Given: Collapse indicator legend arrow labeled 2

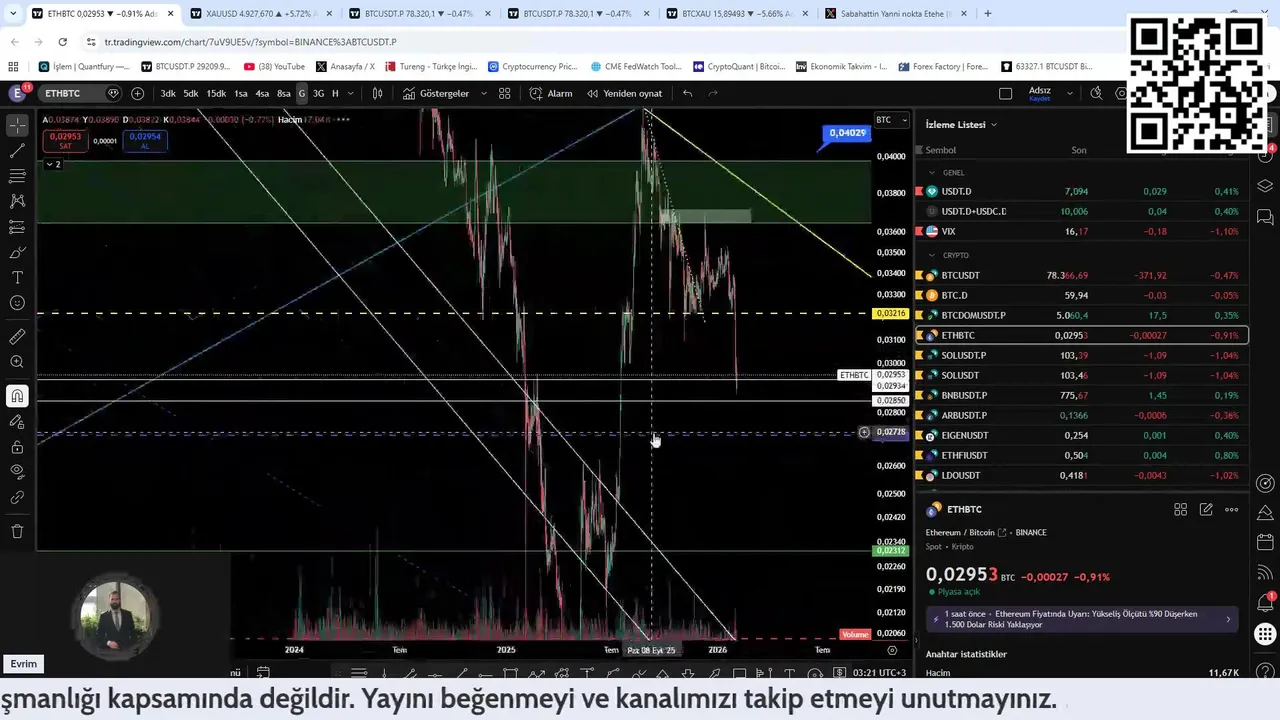Looking at the screenshot, I should (54, 164).
